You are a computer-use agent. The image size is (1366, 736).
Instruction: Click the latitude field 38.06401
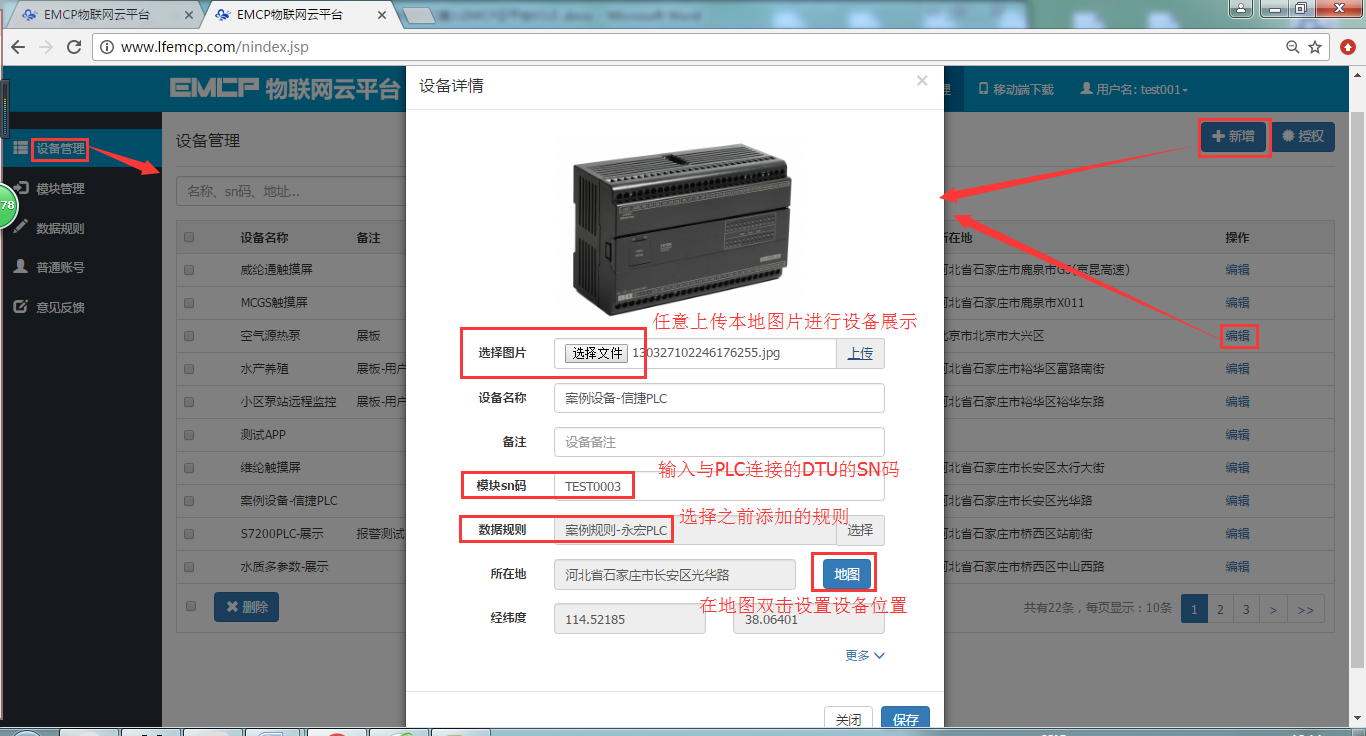pyautogui.click(x=809, y=619)
